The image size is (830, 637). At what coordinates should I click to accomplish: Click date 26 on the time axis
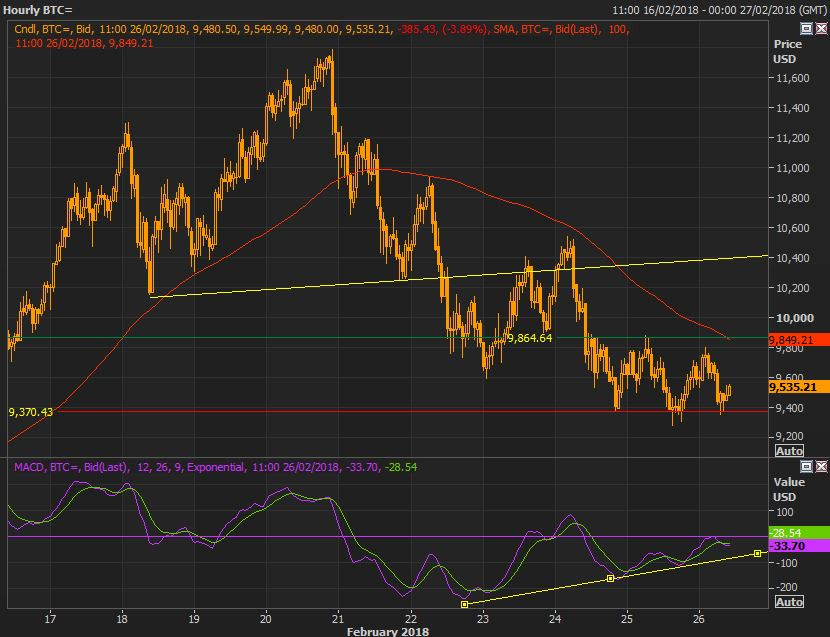[699, 618]
